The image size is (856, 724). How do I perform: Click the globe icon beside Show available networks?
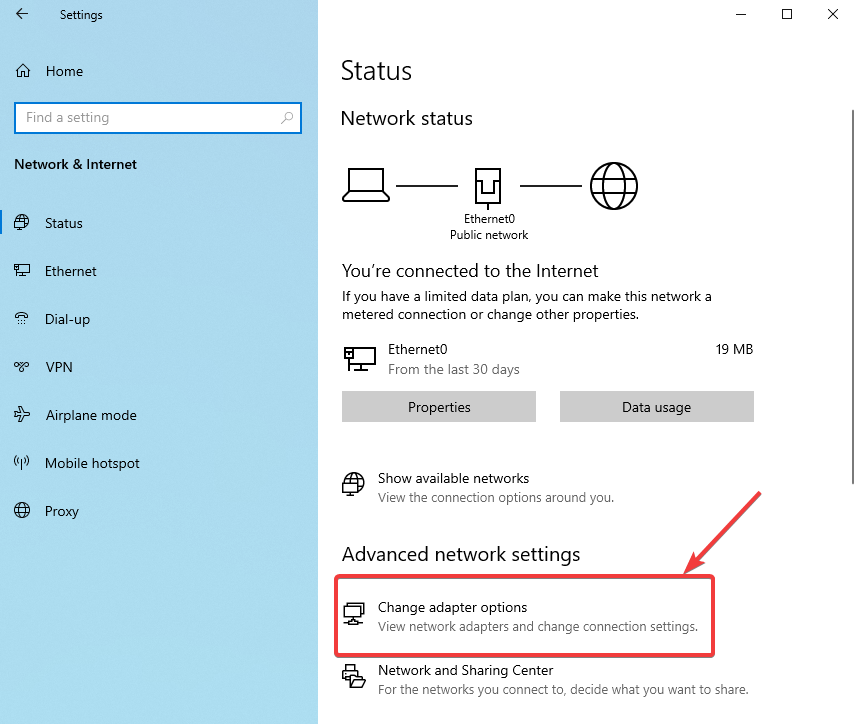[353, 484]
